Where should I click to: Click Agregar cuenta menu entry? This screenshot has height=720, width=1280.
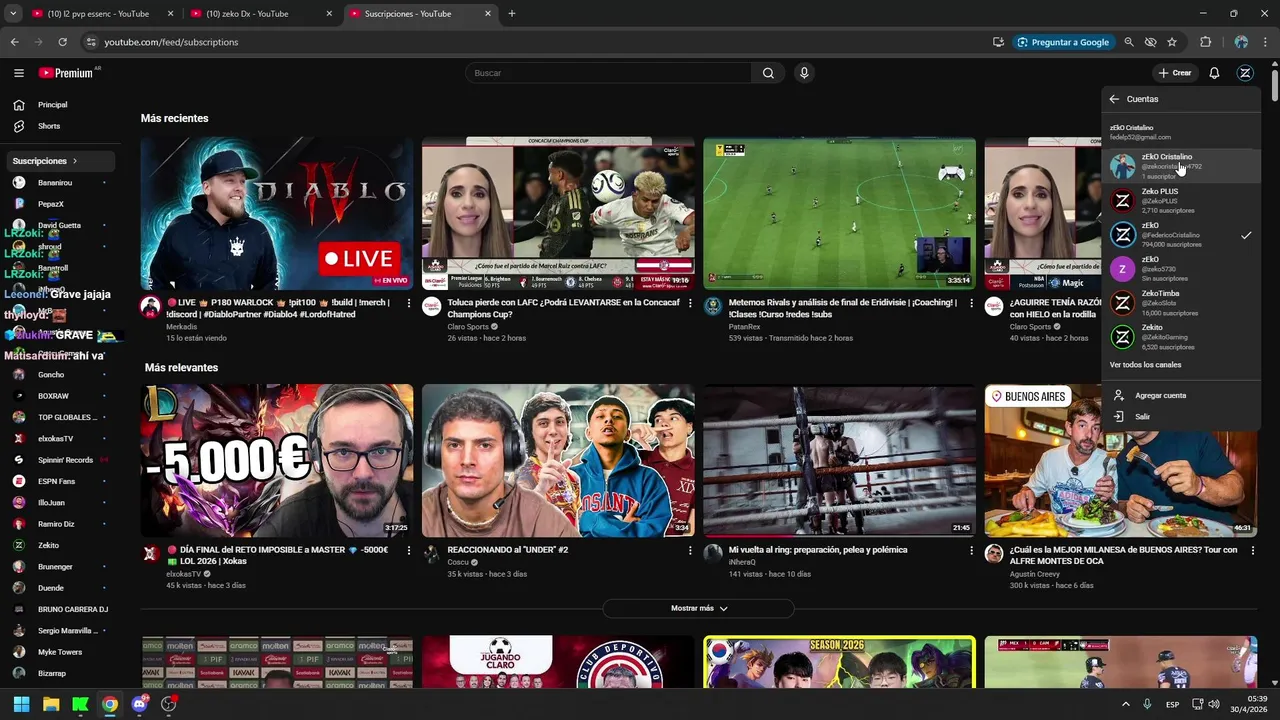point(1180,395)
